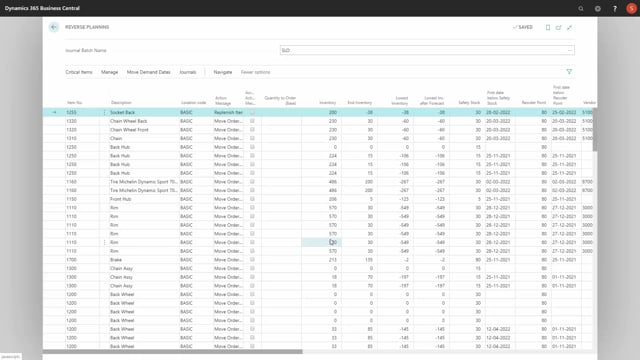Open the settings gear in the top bar
Image resolution: width=640 pixels, height=360 pixels.
pos(598,8)
